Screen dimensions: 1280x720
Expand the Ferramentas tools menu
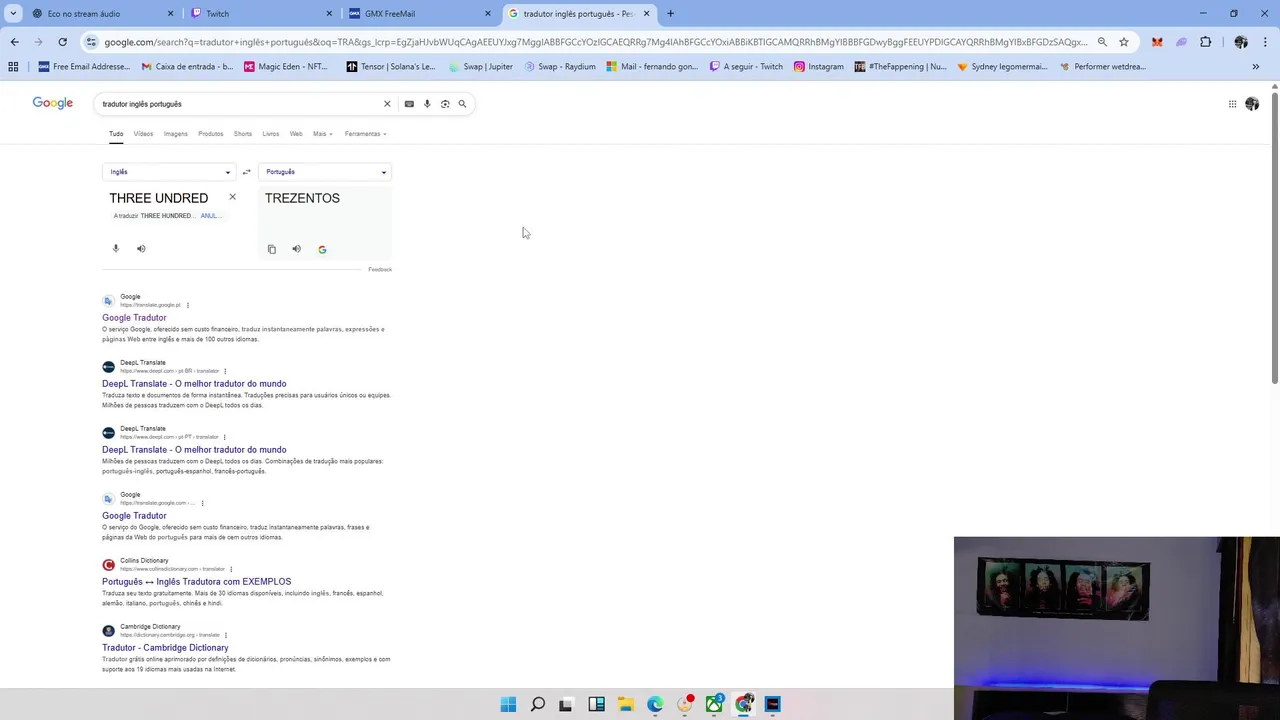tap(365, 134)
